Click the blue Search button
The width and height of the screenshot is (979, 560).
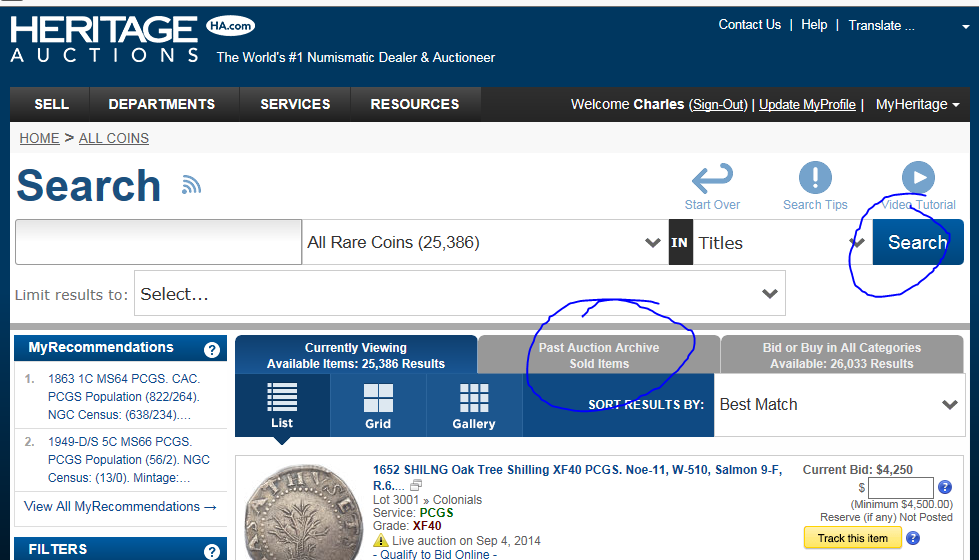click(918, 242)
